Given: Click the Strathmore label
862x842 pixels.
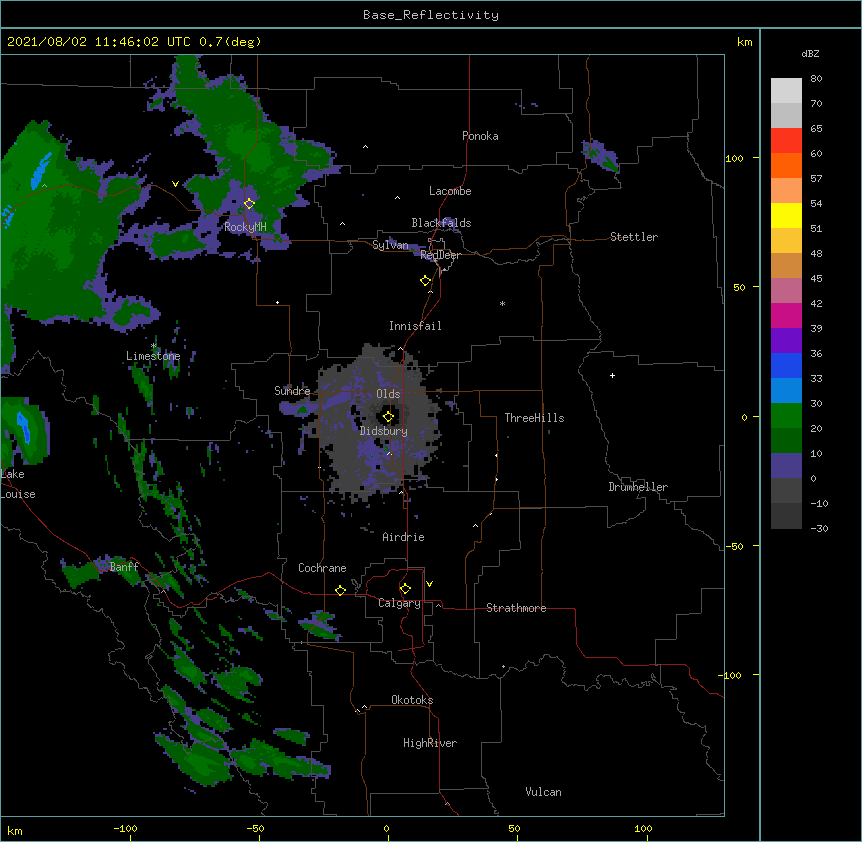Looking at the screenshot, I should (516, 608).
